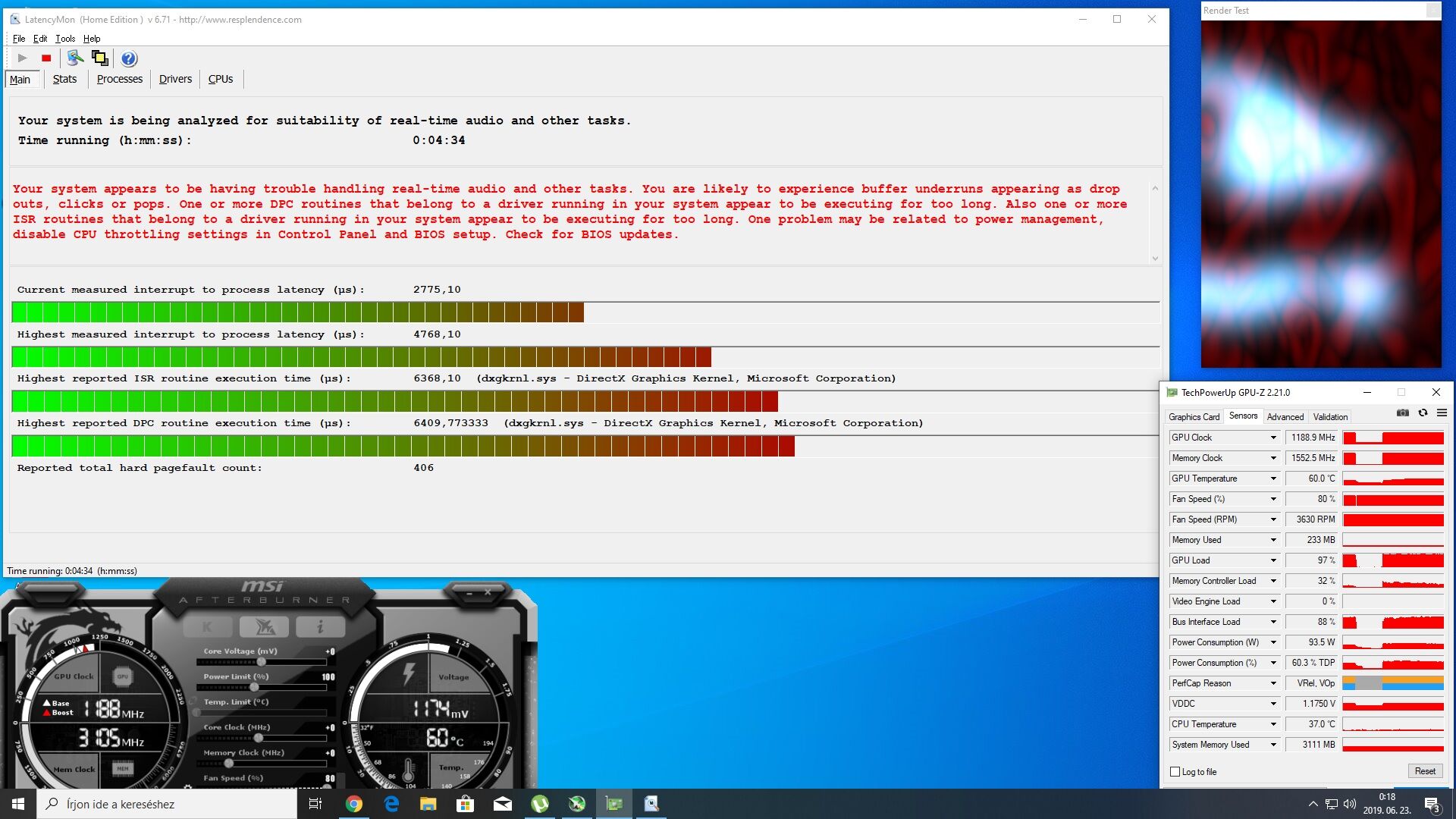Expand the CPU Temperature sensor dropdown
This screenshot has height=819, width=1456.
tap(1273, 724)
